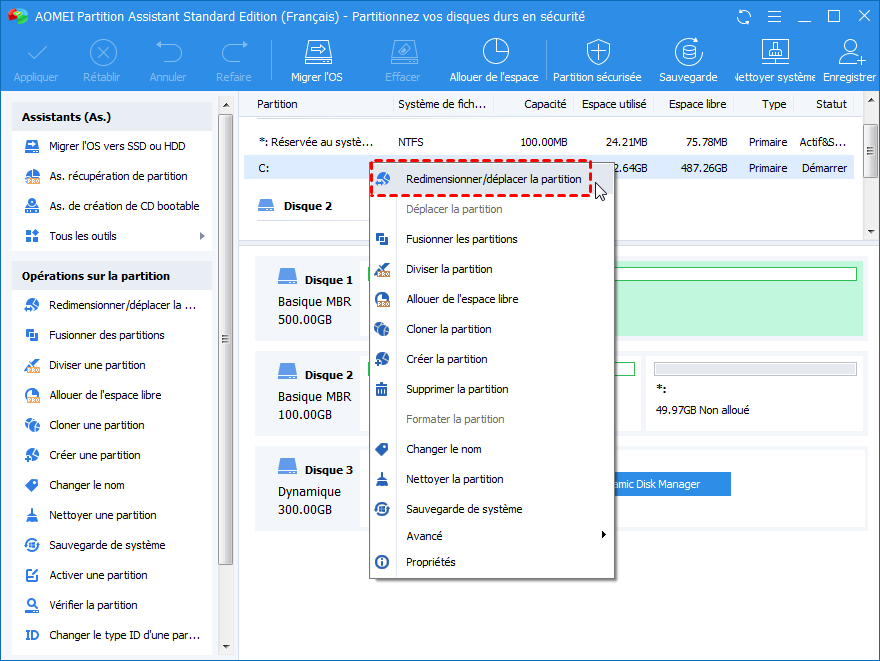Viewport: 880px width, 661px height.
Task: Click the Refaire redo arrow icon
Action: 234,53
